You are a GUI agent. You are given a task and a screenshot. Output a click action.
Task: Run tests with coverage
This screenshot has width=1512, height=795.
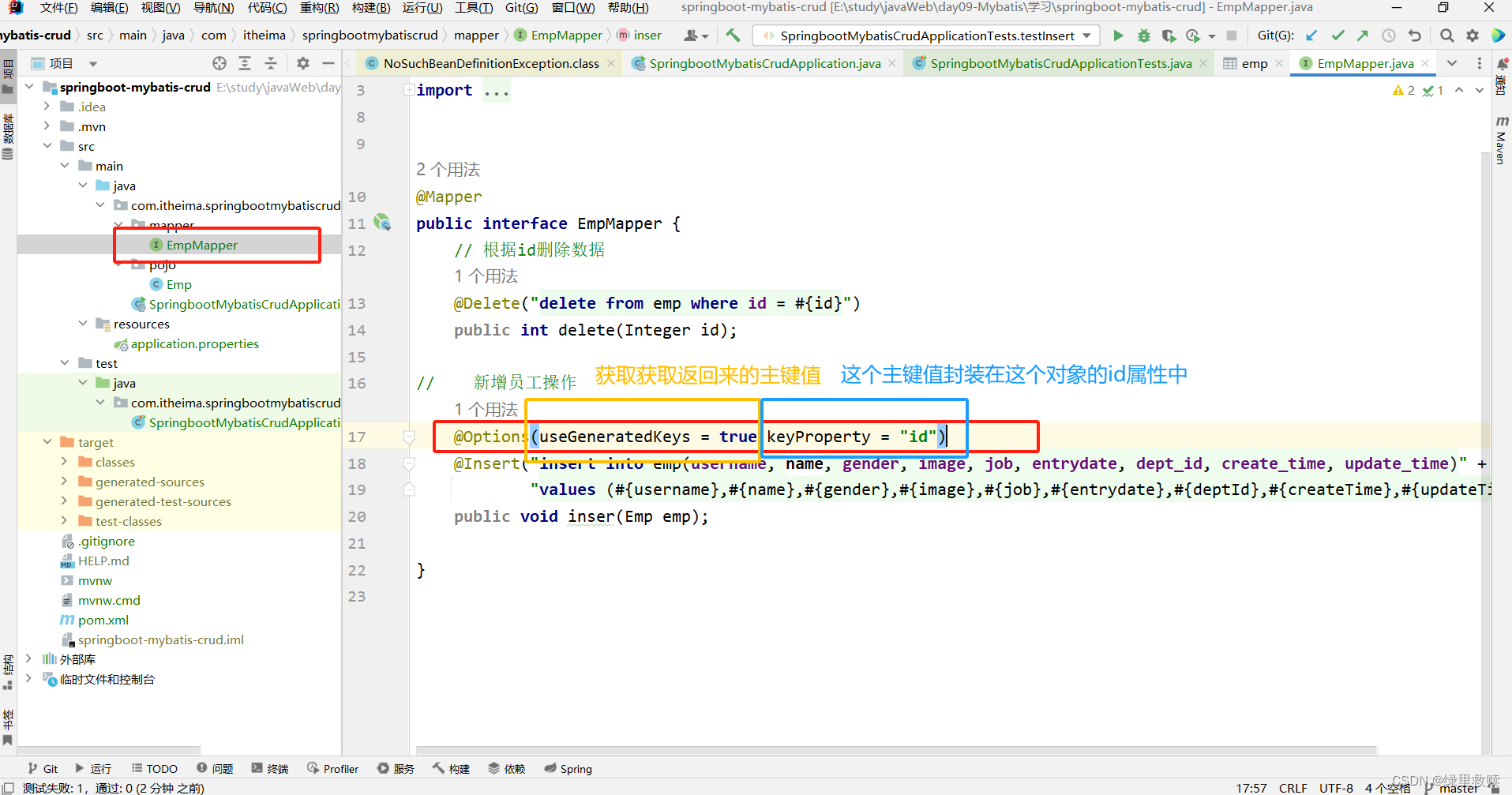1168,36
